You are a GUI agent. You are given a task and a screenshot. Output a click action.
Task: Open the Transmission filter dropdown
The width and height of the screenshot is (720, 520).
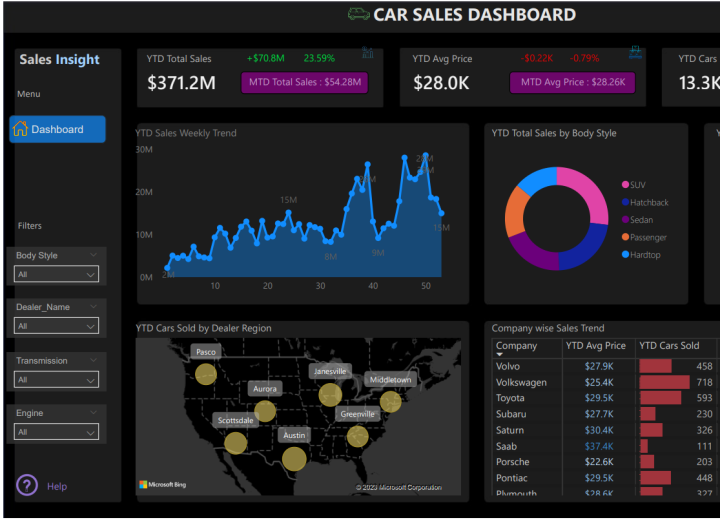coord(57,380)
